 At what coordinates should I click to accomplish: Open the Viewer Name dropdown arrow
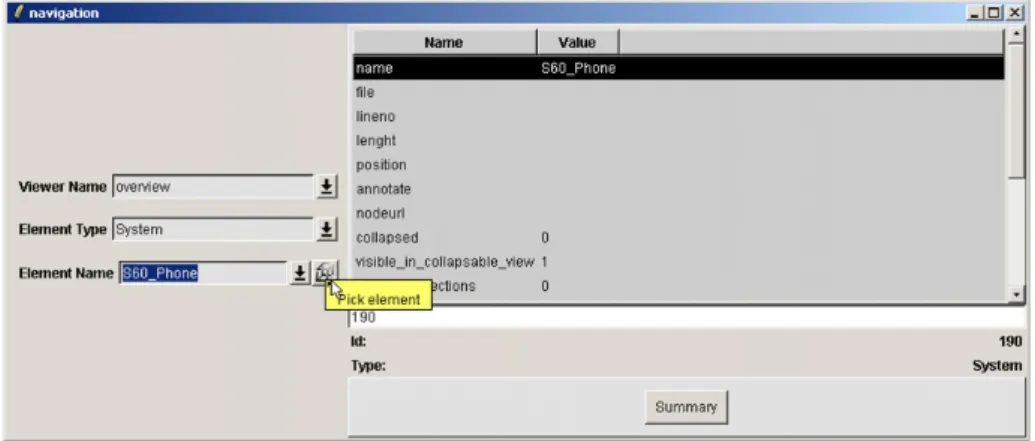(325, 187)
